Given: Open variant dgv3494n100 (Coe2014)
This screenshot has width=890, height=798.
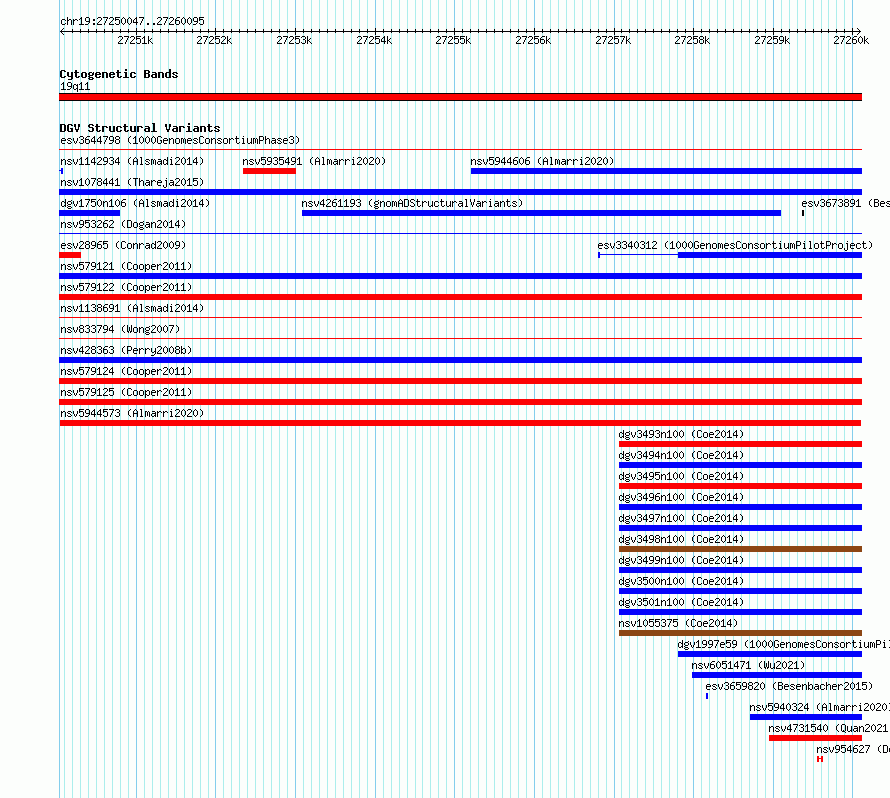Looking at the screenshot, I should pos(681,455).
